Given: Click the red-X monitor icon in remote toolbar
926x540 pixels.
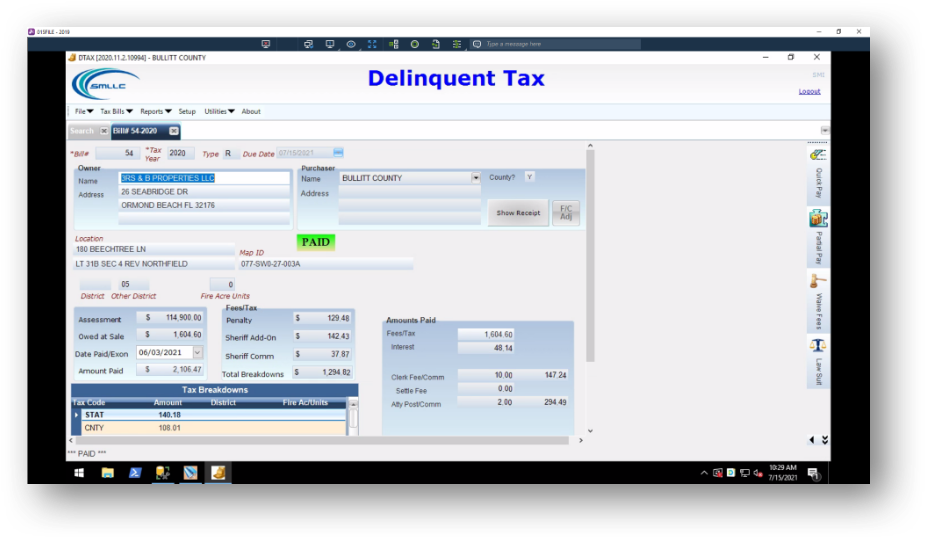Looking at the screenshot, I should tap(266, 44).
